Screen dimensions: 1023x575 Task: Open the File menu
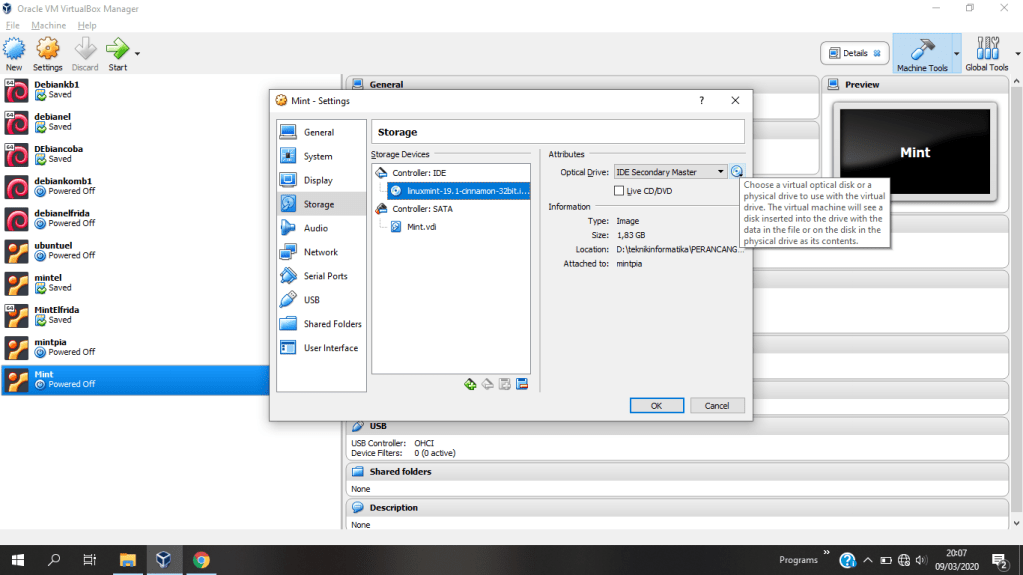pyautogui.click(x=12, y=25)
